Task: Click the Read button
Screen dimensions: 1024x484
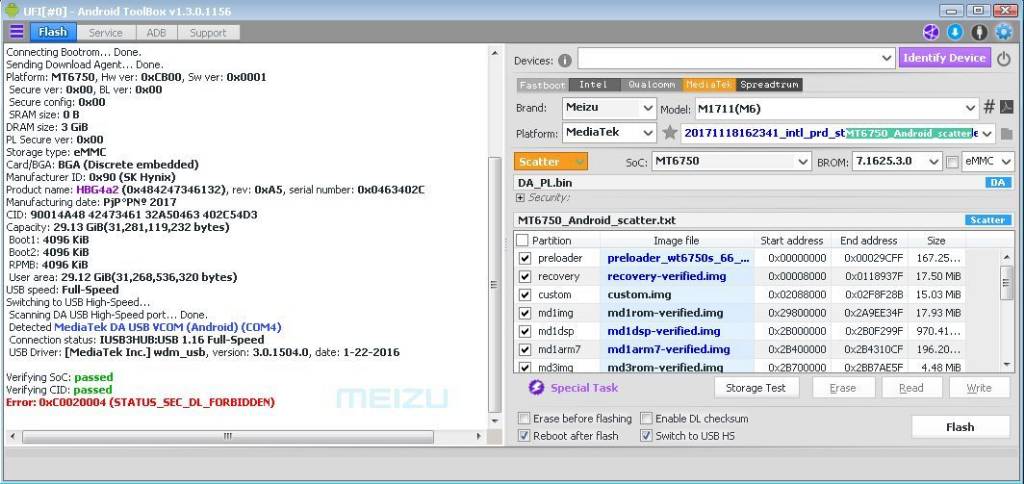Action: [x=911, y=388]
